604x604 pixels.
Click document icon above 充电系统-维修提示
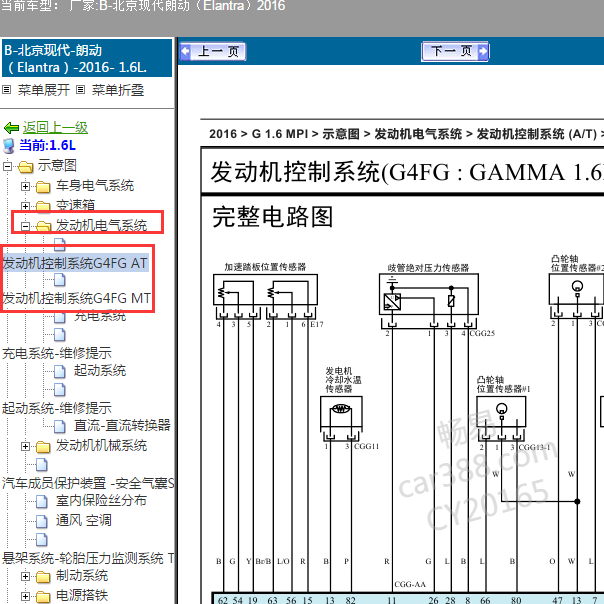click(60, 335)
